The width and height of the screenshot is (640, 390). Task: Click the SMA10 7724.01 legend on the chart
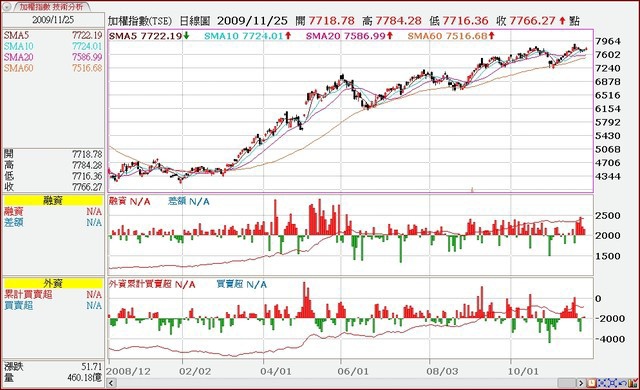pyautogui.click(x=248, y=36)
